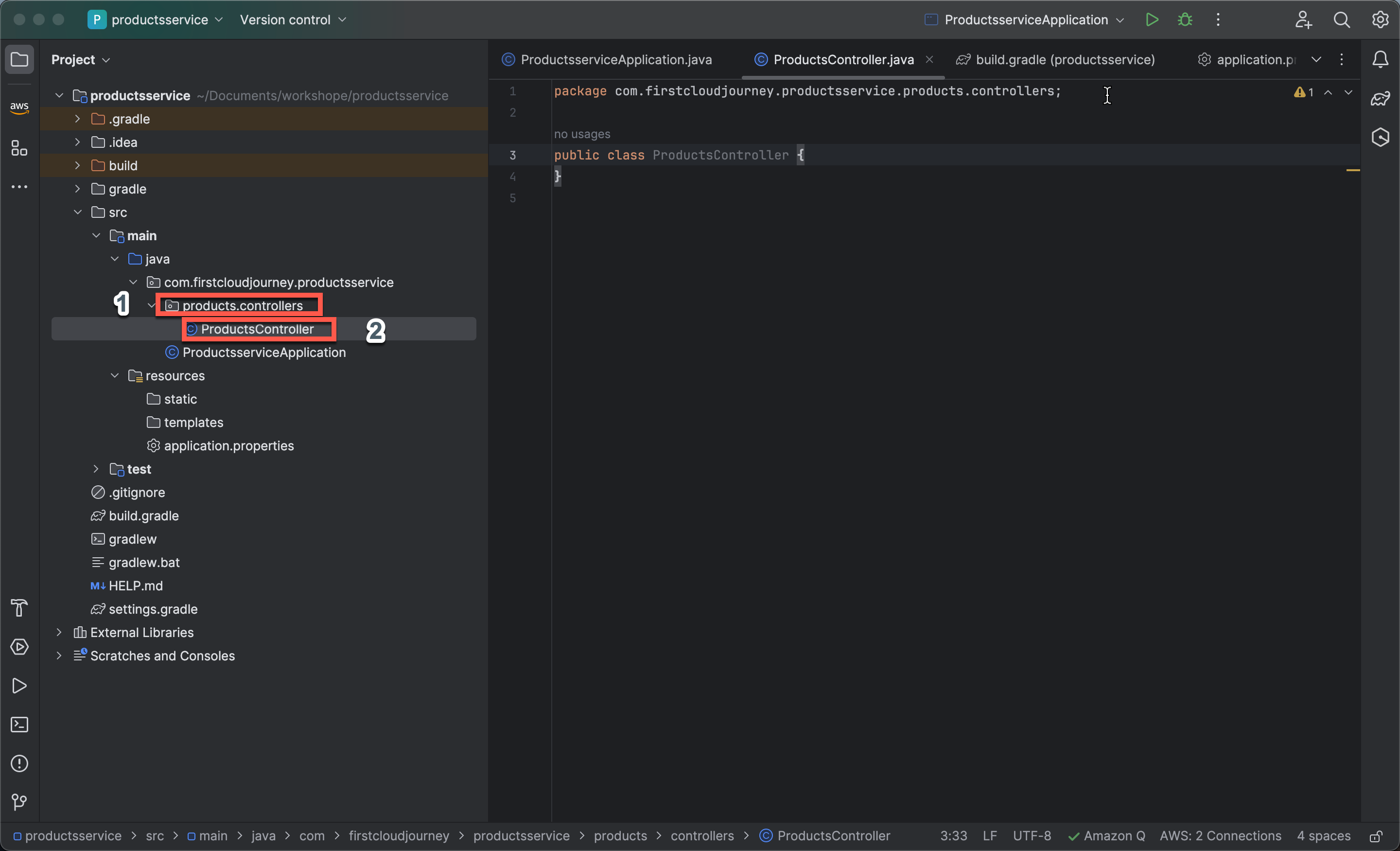Open the Project tool window icon
This screenshot has width=1400, height=851.
click(19, 59)
